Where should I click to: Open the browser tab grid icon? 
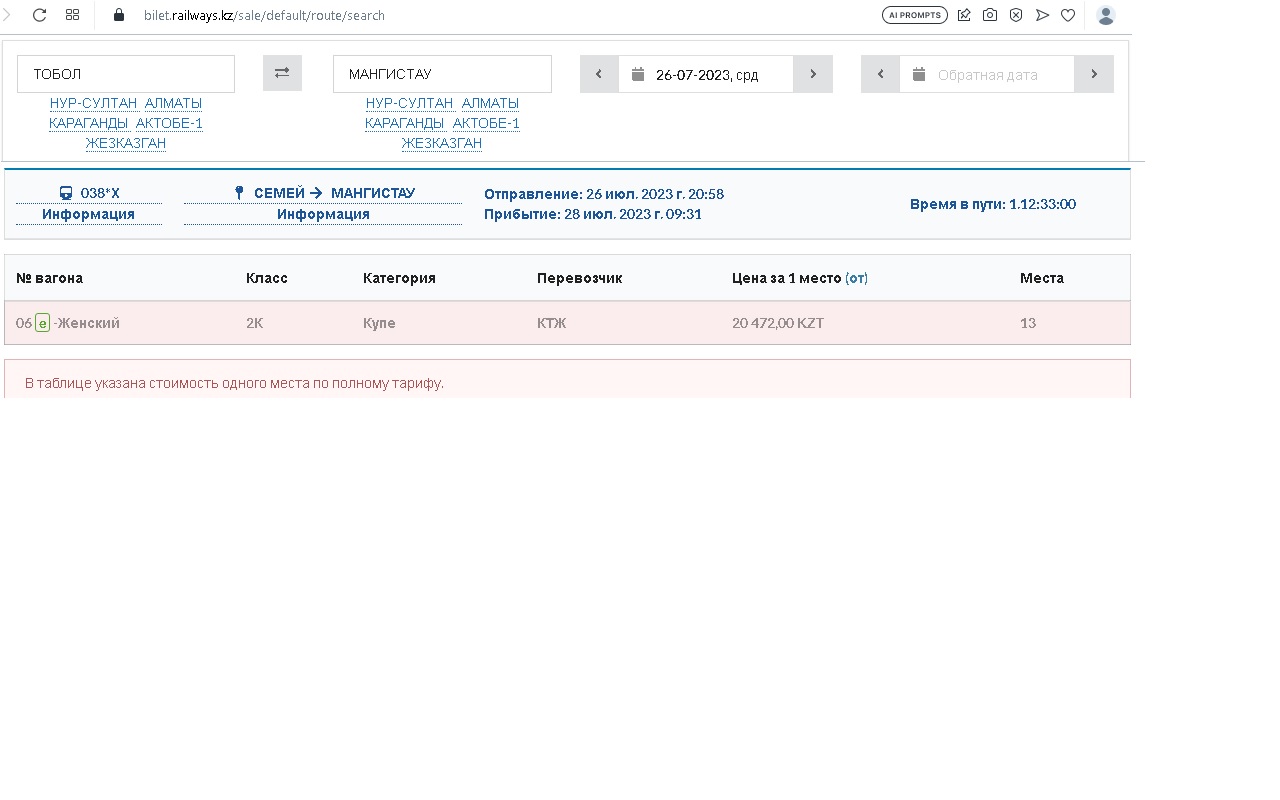72,15
